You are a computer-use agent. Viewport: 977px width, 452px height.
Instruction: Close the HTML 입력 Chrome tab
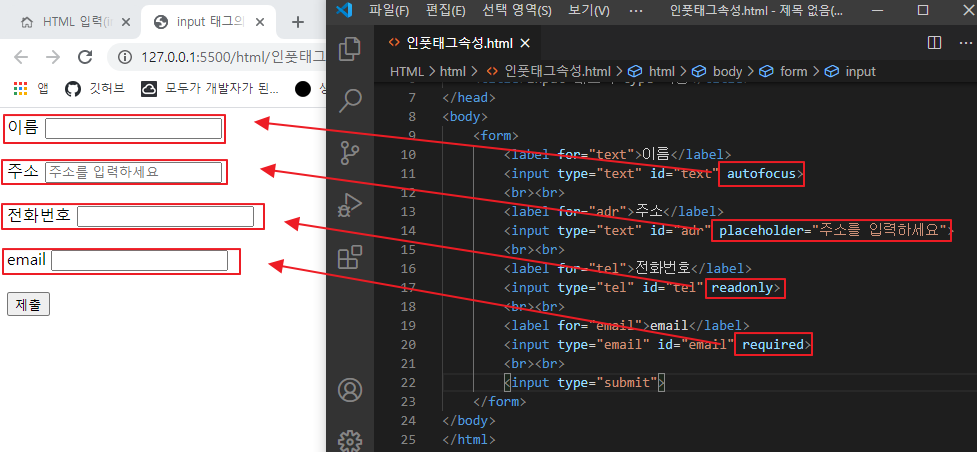point(126,22)
